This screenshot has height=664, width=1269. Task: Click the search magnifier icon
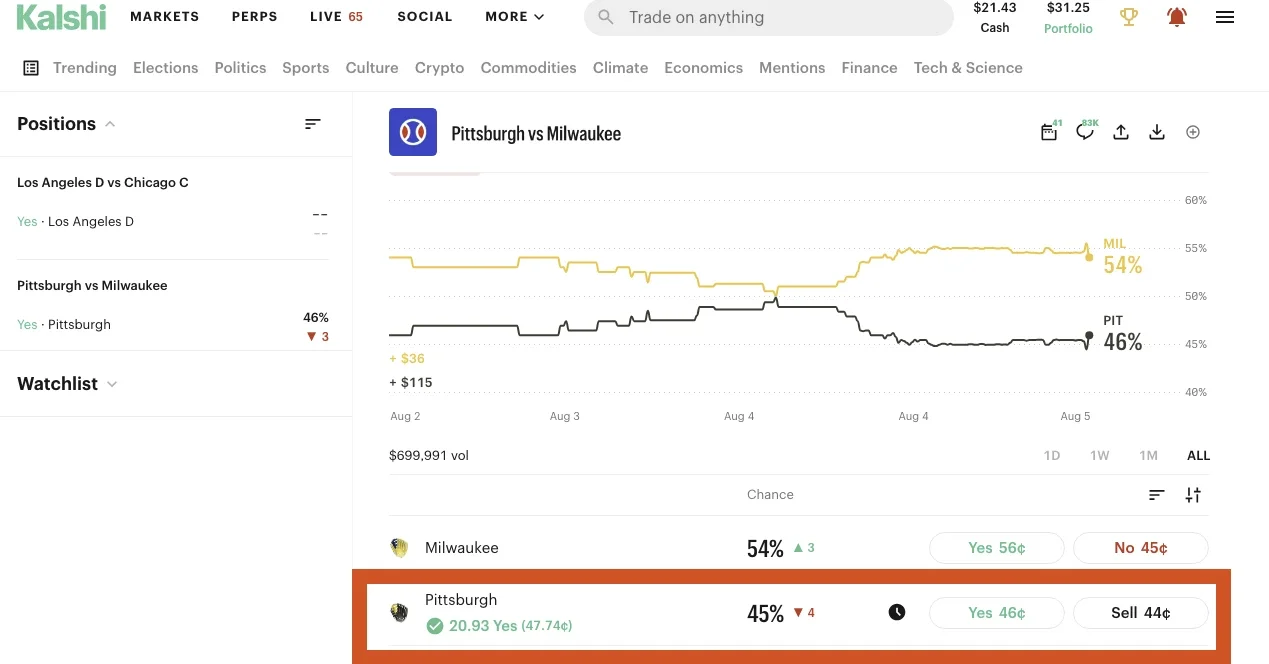(x=605, y=17)
